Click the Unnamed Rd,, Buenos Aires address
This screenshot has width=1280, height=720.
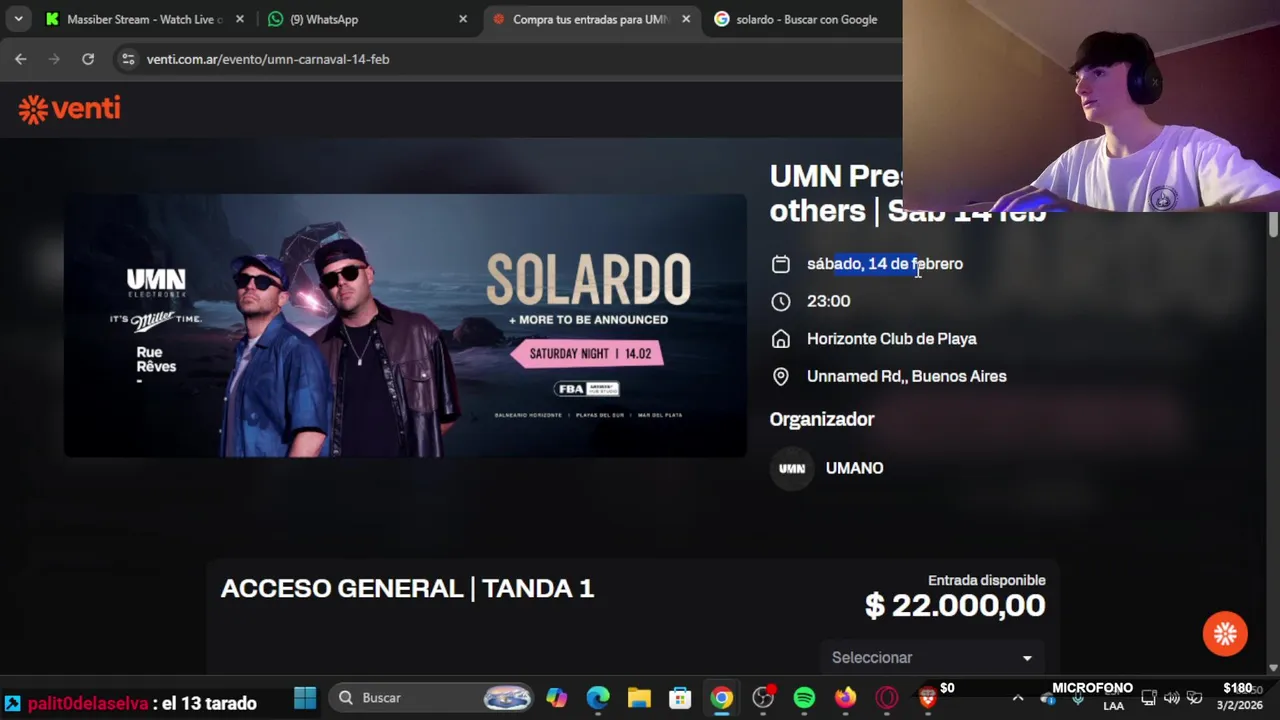click(x=907, y=376)
